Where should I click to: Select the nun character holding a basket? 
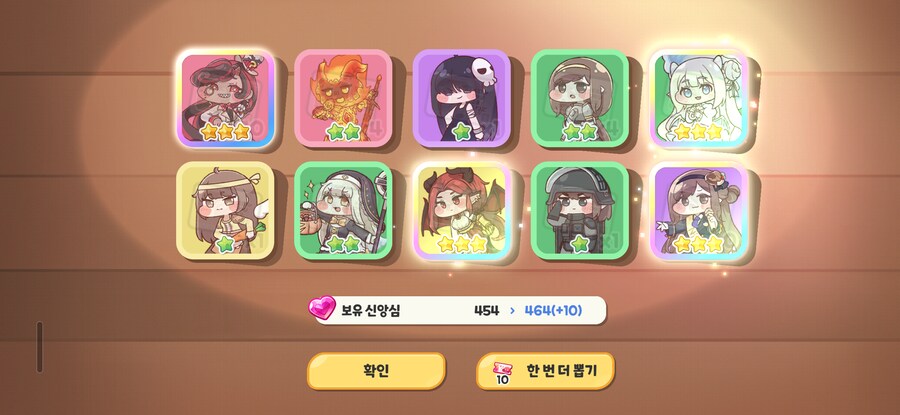tap(343, 211)
